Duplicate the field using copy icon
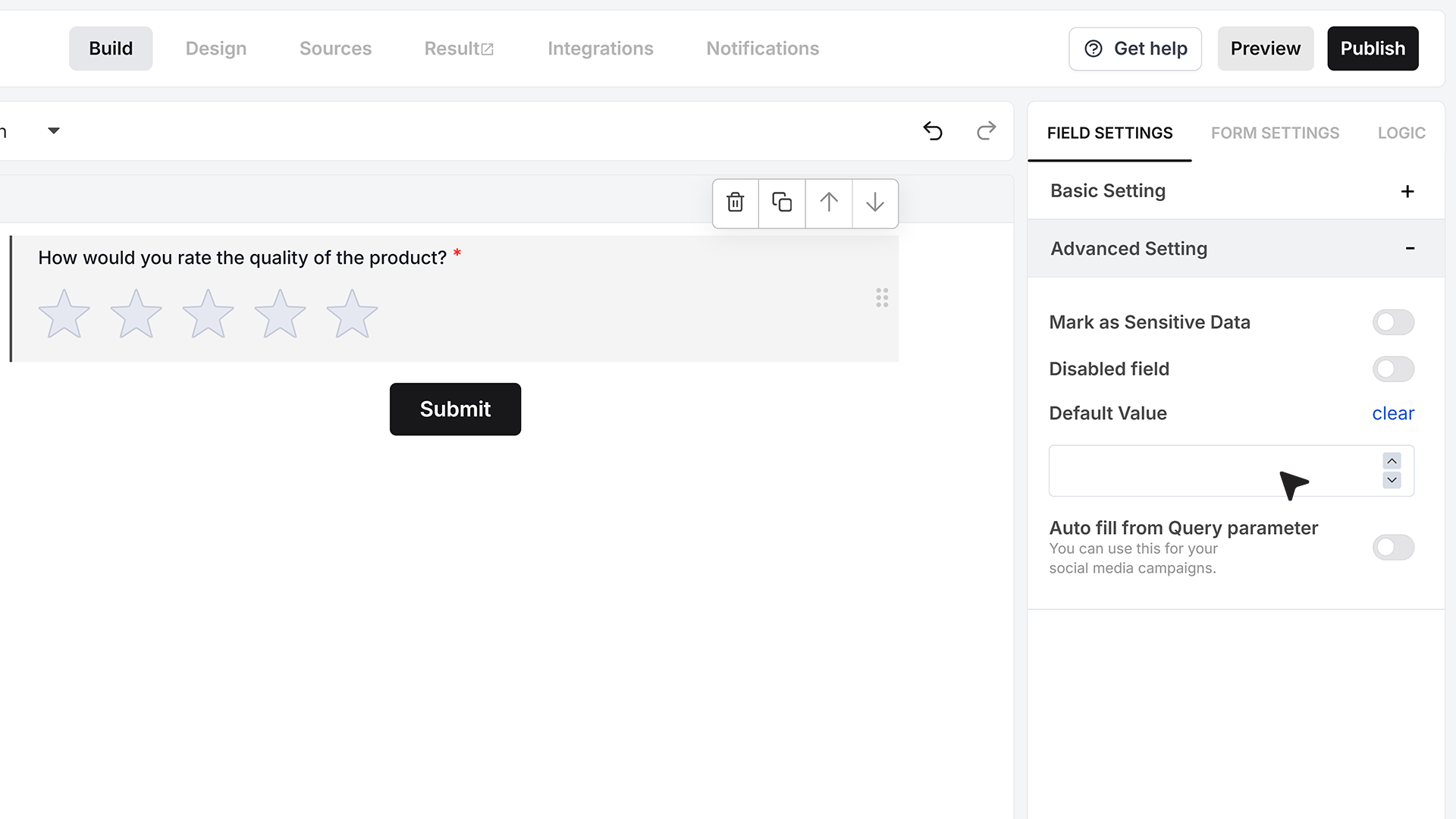This screenshot has width=1456, height=819. point(782,202)
